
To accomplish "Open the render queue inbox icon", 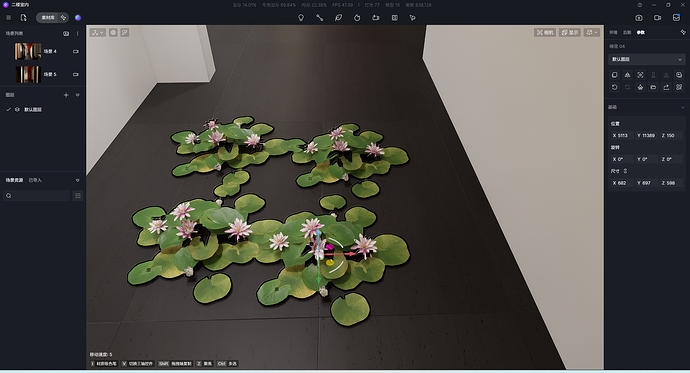I will click(x=676, y=18).
